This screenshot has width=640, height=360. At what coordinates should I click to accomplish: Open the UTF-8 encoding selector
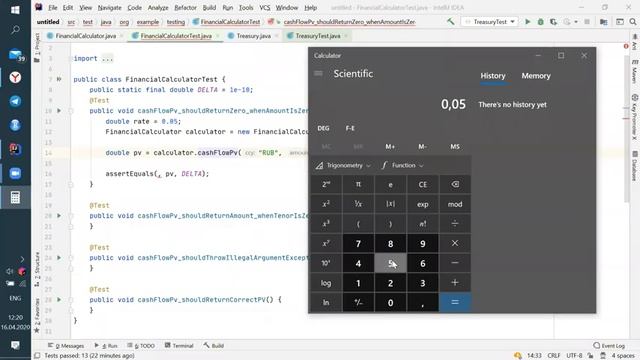[x=574, y=356]
